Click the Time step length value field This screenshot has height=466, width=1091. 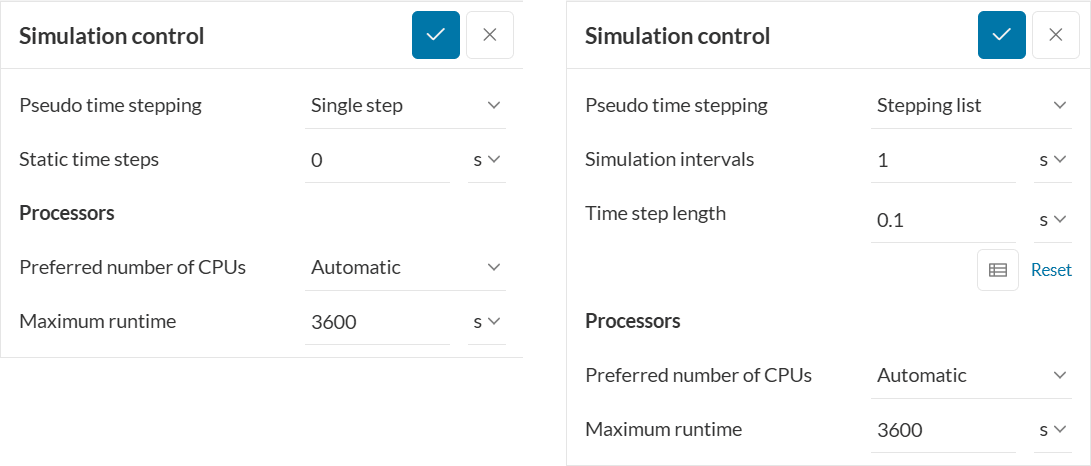click(x=943, y=220)
